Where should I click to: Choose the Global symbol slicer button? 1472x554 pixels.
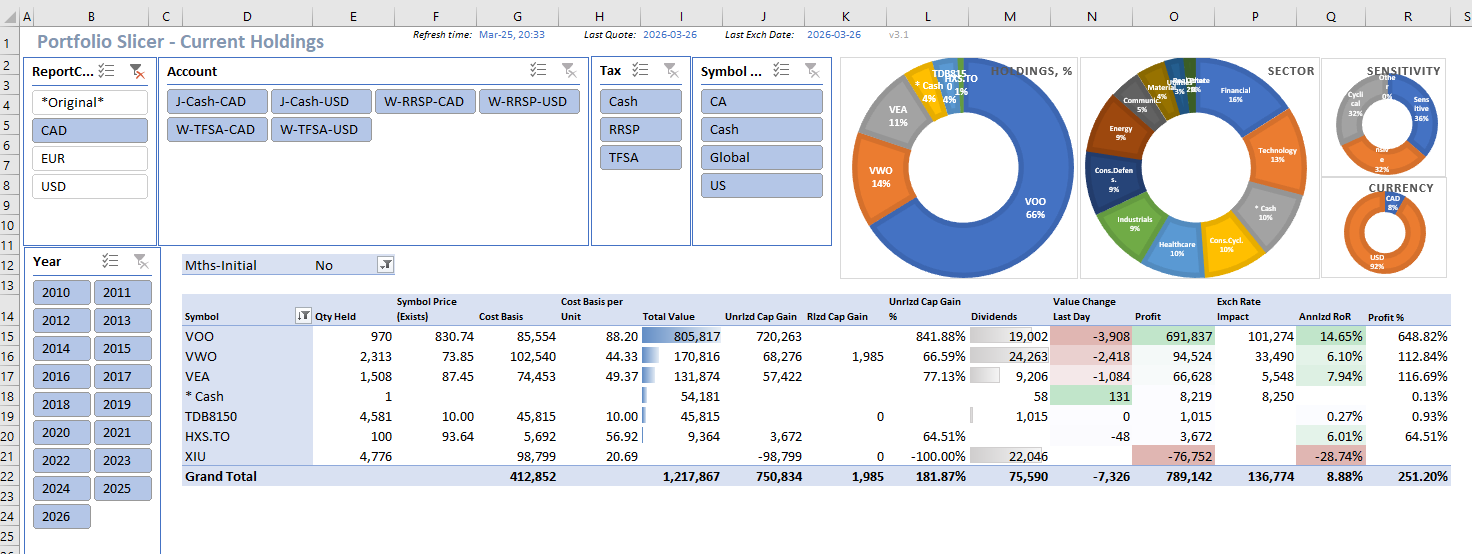pyautogui.click(x=761, y=157)
